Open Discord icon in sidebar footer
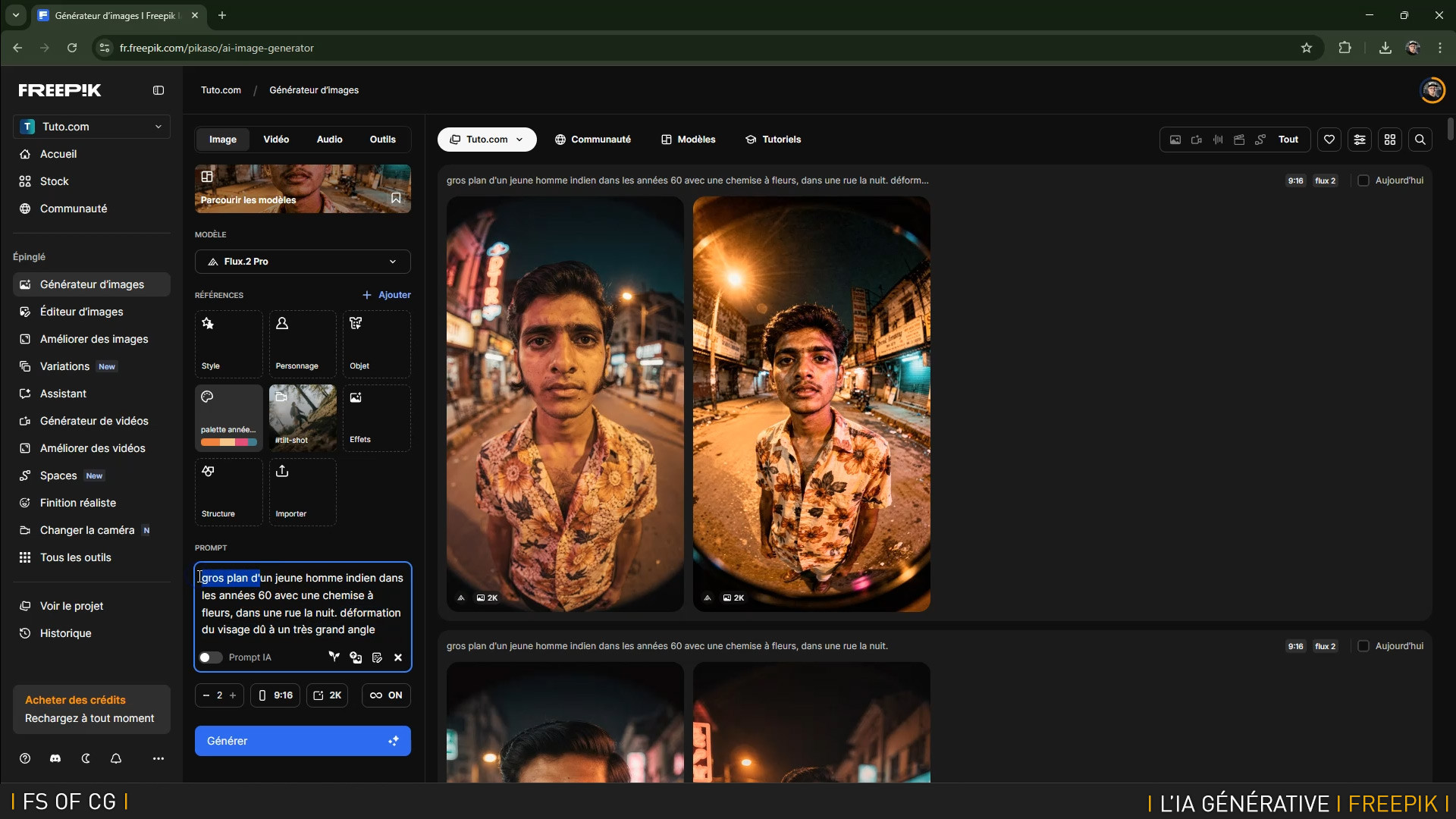The height and width of the screenshot is (819, 1456). (55, 758)
